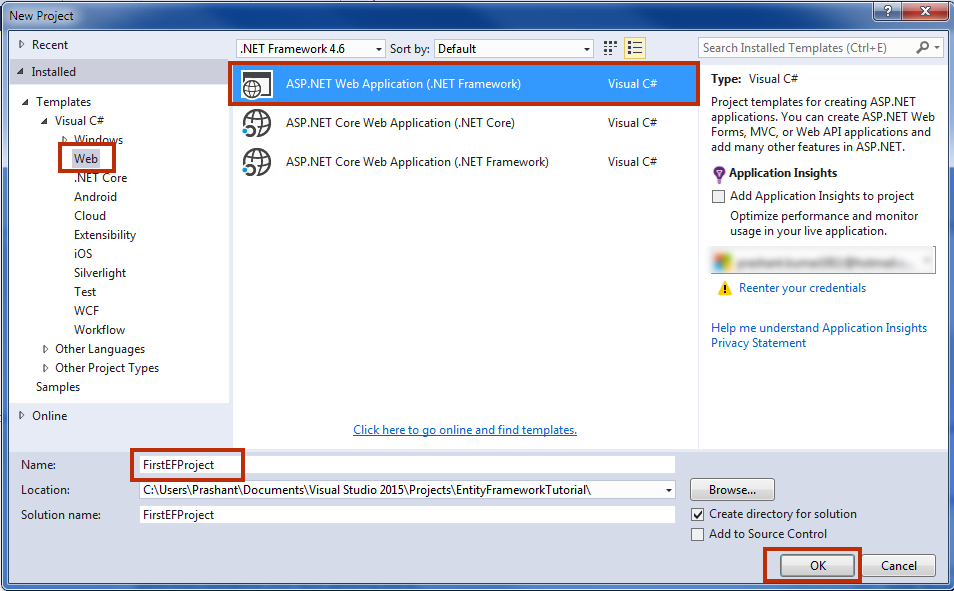Click the Cancel button
The height and width of the screenshot is (591, 954).
tap(899, 566)
